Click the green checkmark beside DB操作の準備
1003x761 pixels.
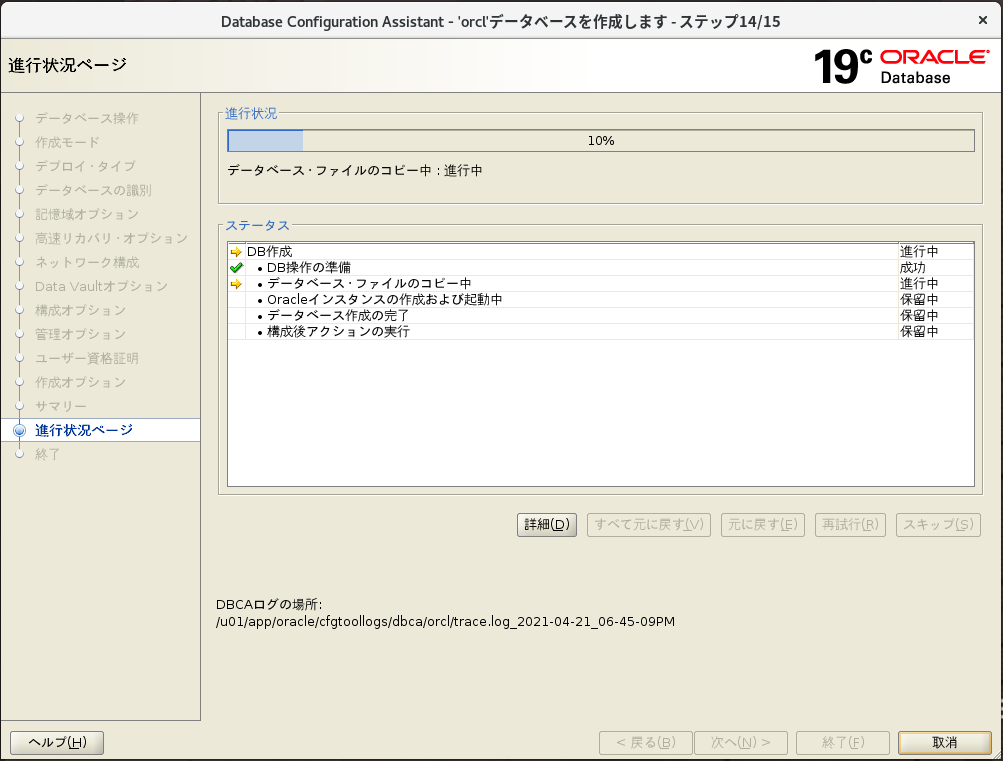click(236, 268)
